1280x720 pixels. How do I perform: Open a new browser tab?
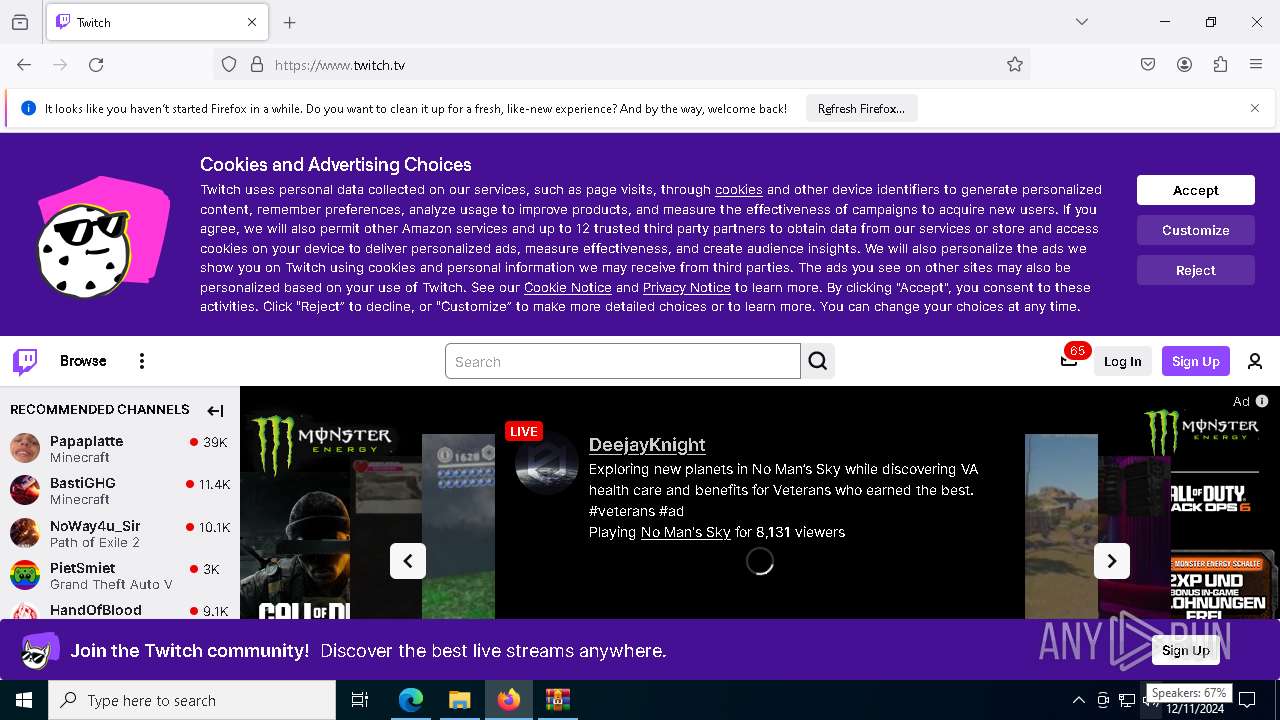click(290, 22)
